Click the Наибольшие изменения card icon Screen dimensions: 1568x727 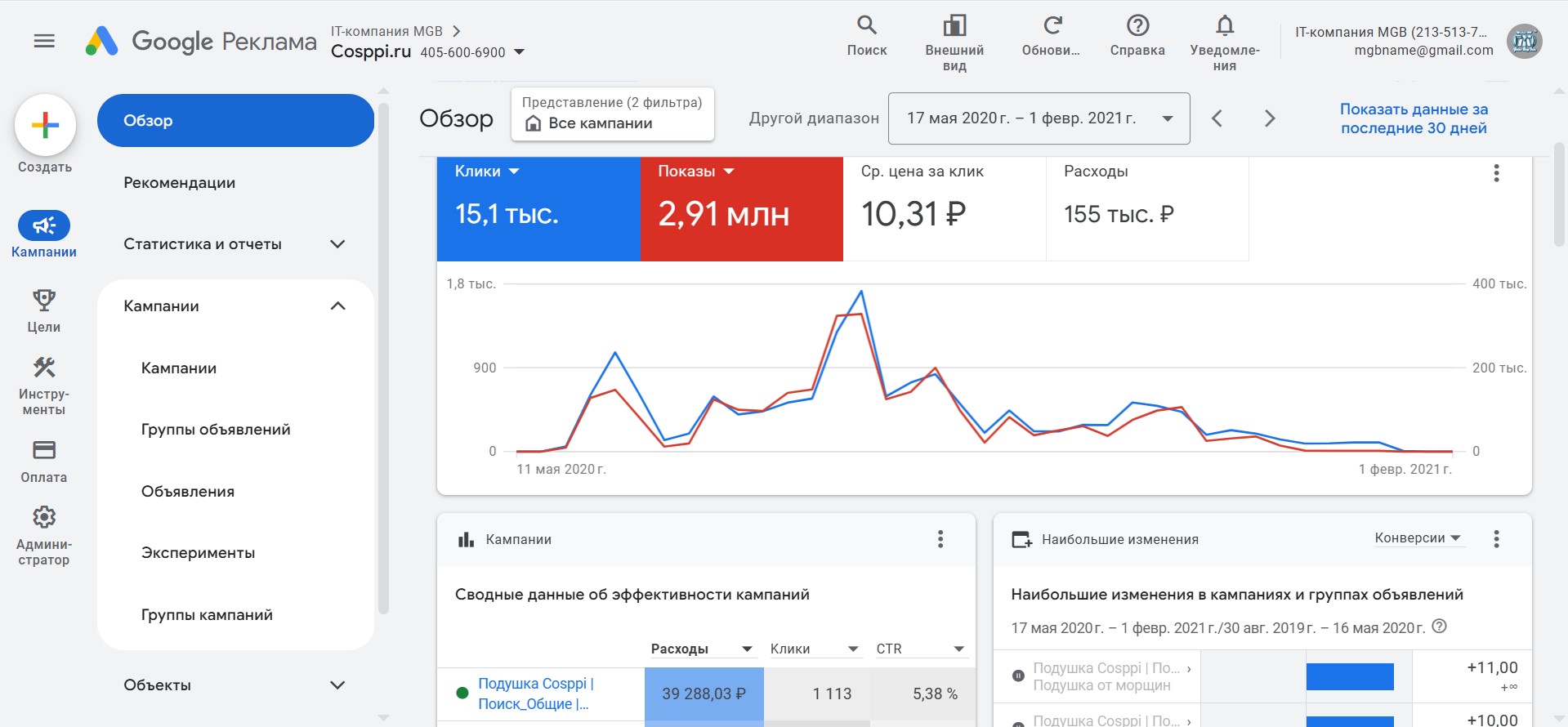coord(1021,539)
